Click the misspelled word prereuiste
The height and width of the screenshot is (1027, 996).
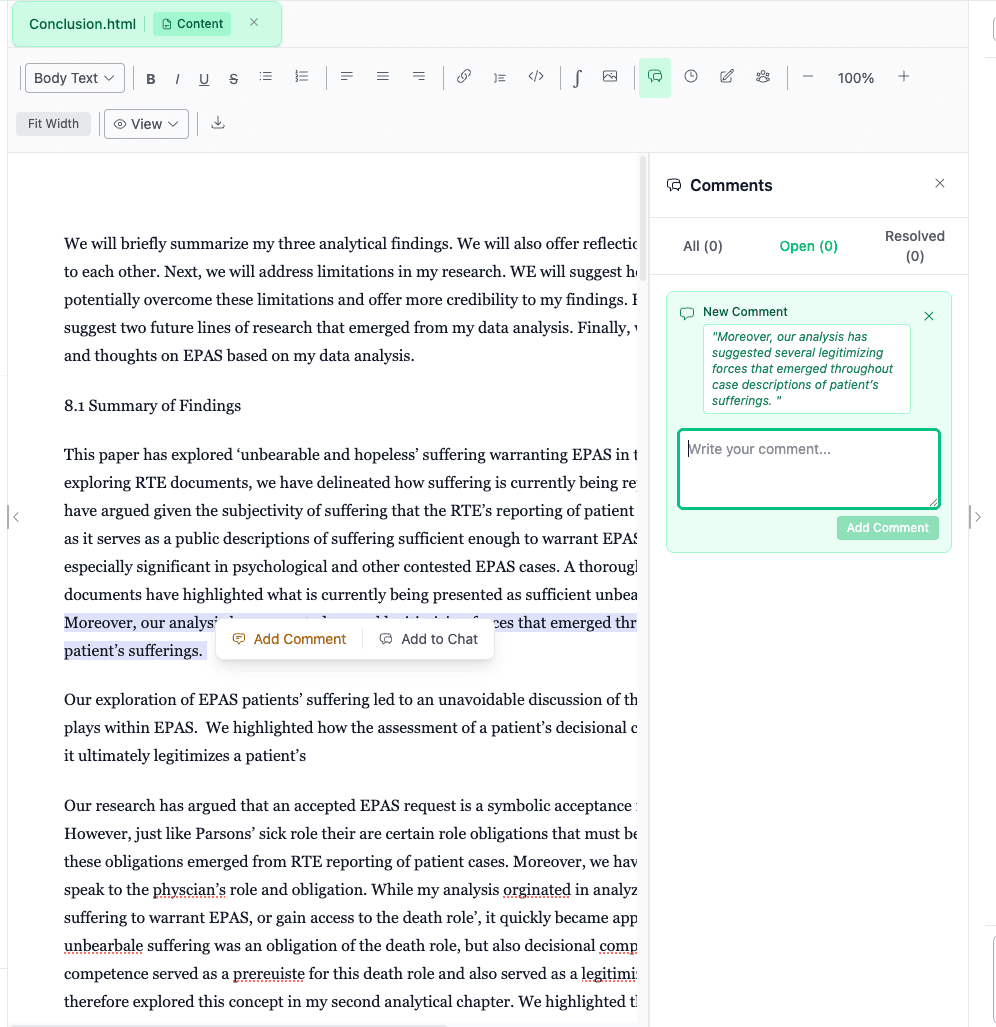point(269,974)
